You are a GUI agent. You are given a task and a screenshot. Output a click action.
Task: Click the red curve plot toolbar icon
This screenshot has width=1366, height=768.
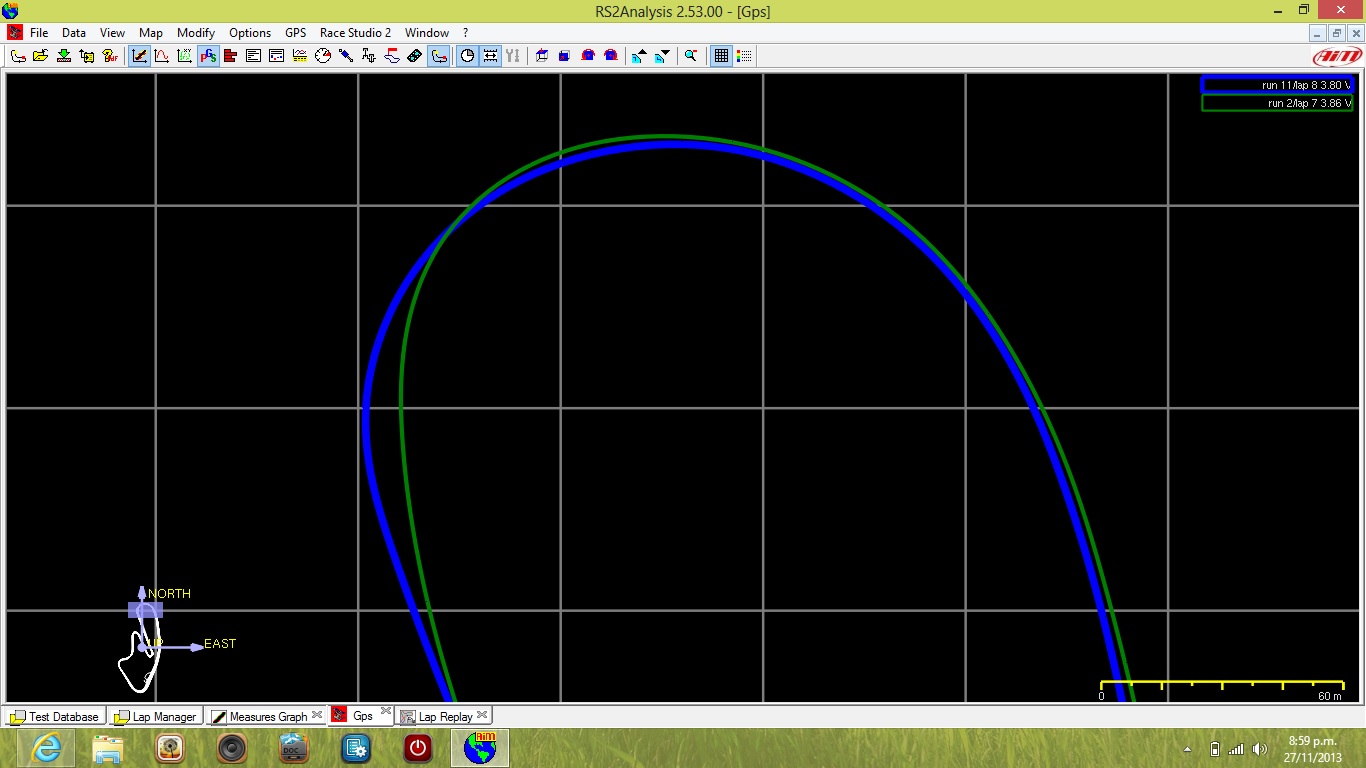[161, 56]
